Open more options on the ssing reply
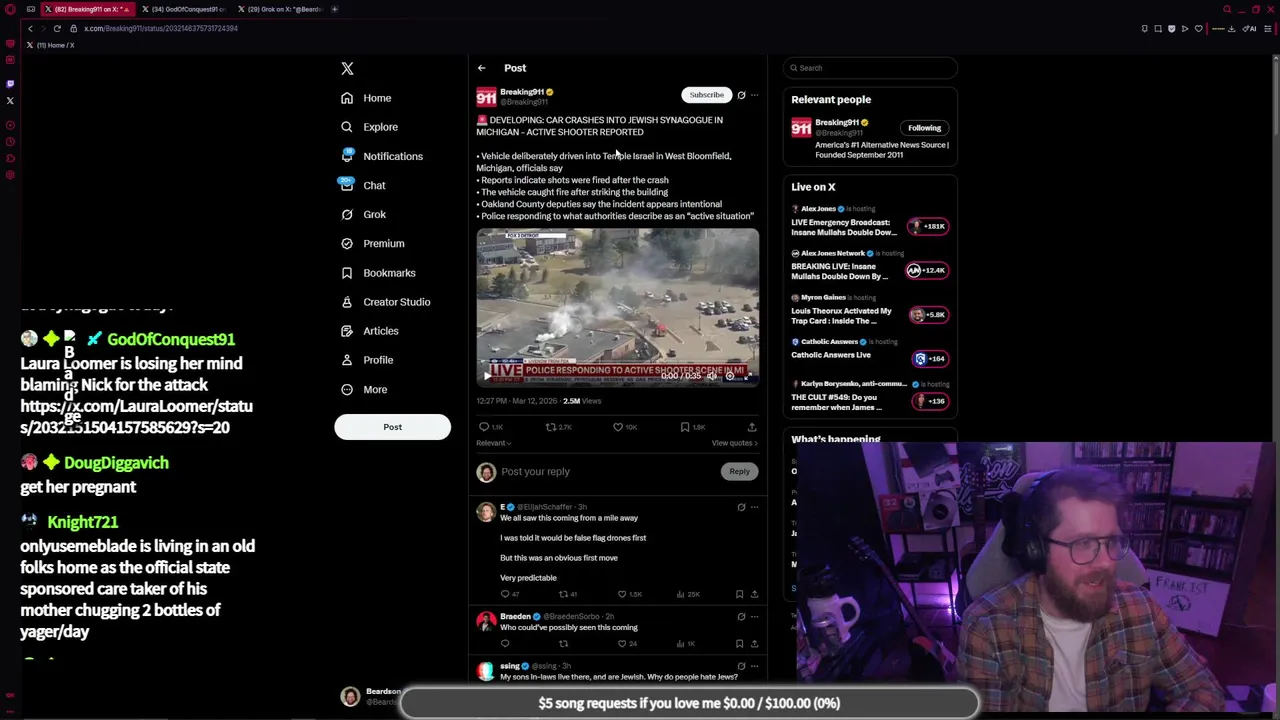 tap(755, 666)
